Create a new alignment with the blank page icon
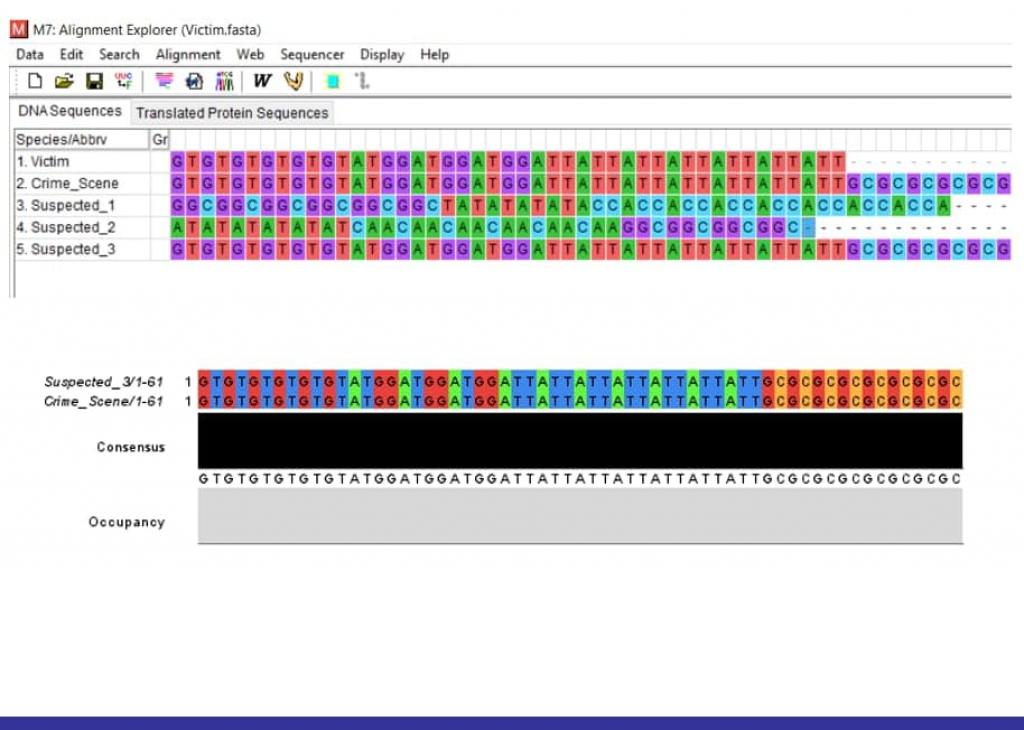The width and height of the screenshot is (1024, 730). [35, 81]
